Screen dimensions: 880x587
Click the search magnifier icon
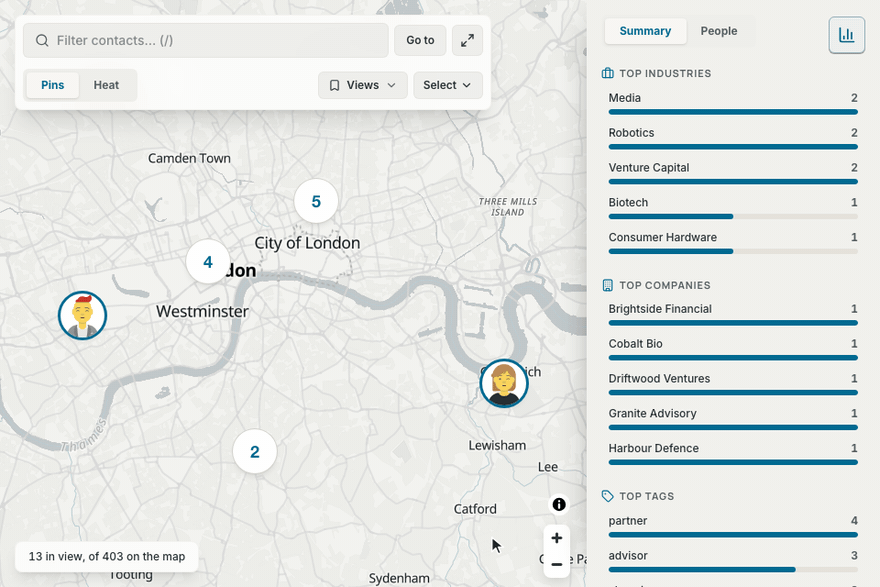pos(42,40)
